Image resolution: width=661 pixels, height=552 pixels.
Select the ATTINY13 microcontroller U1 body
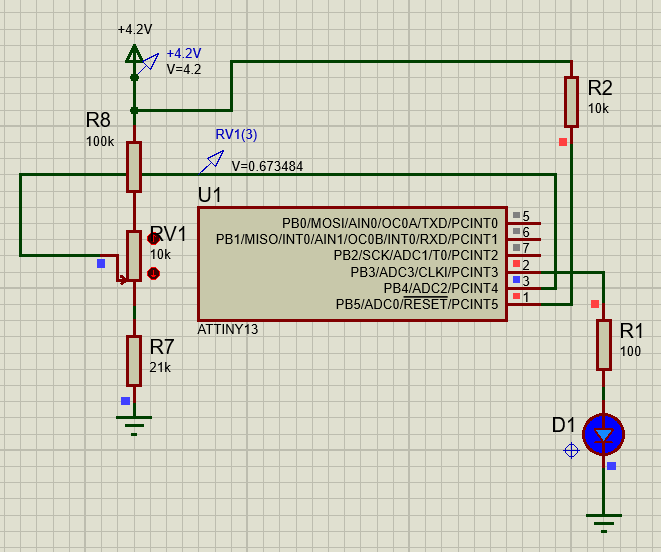[352, 264]
